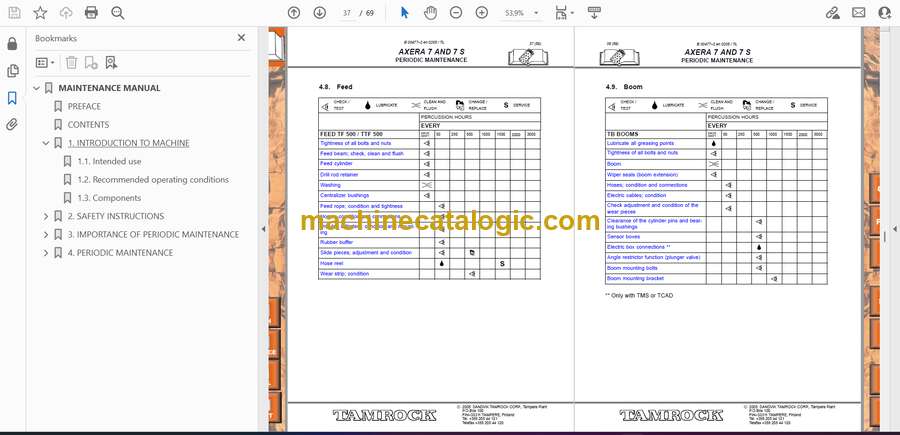
Task: Click 'Sensor boxes' link
Action: [x=623, y=236]
